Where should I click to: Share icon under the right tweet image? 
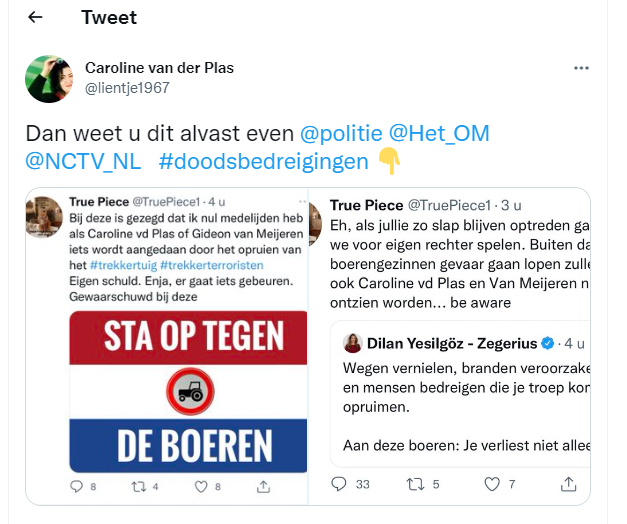pyautogui.click(x=566, y=484)
